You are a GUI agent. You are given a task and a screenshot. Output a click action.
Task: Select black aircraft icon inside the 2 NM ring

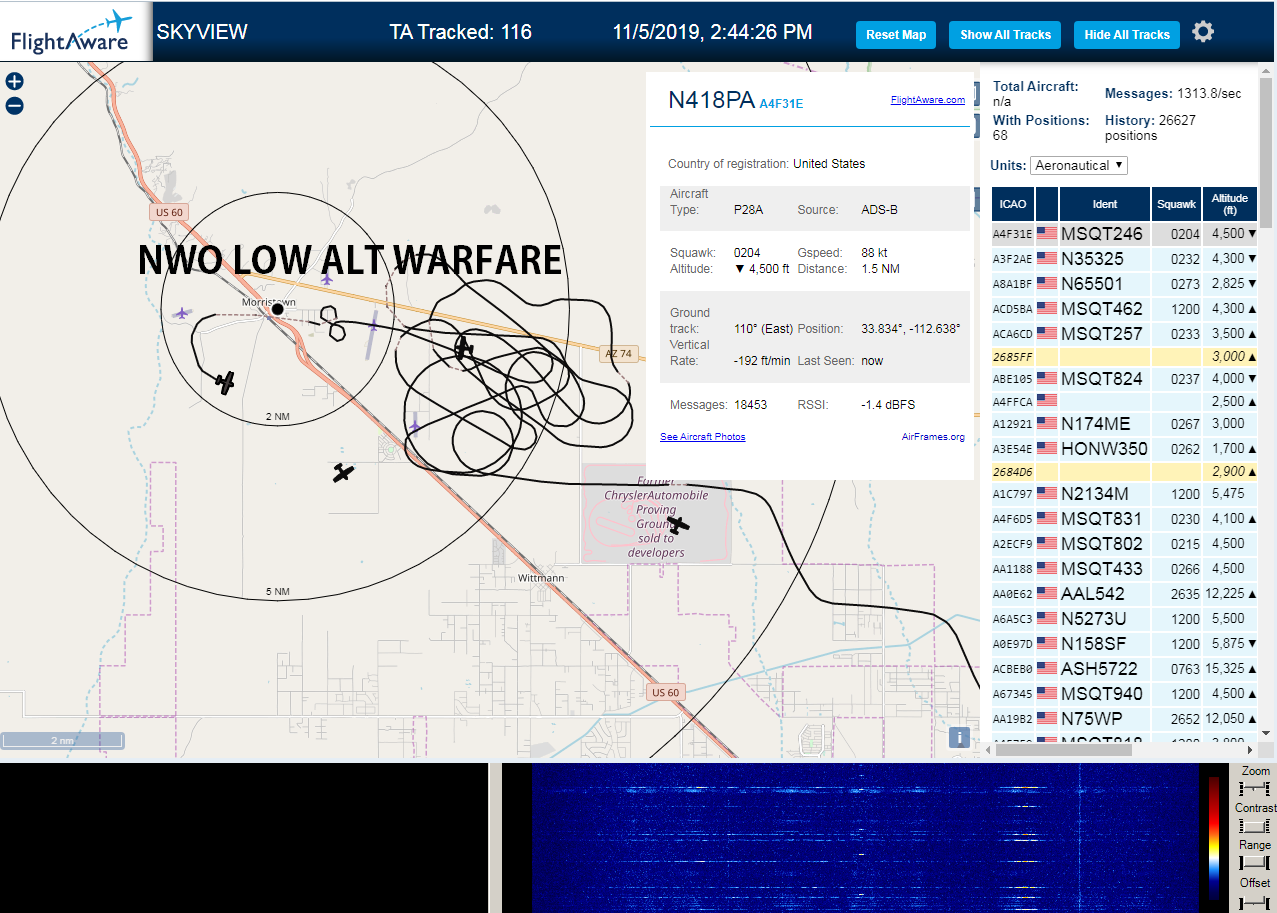coord(226,382)
